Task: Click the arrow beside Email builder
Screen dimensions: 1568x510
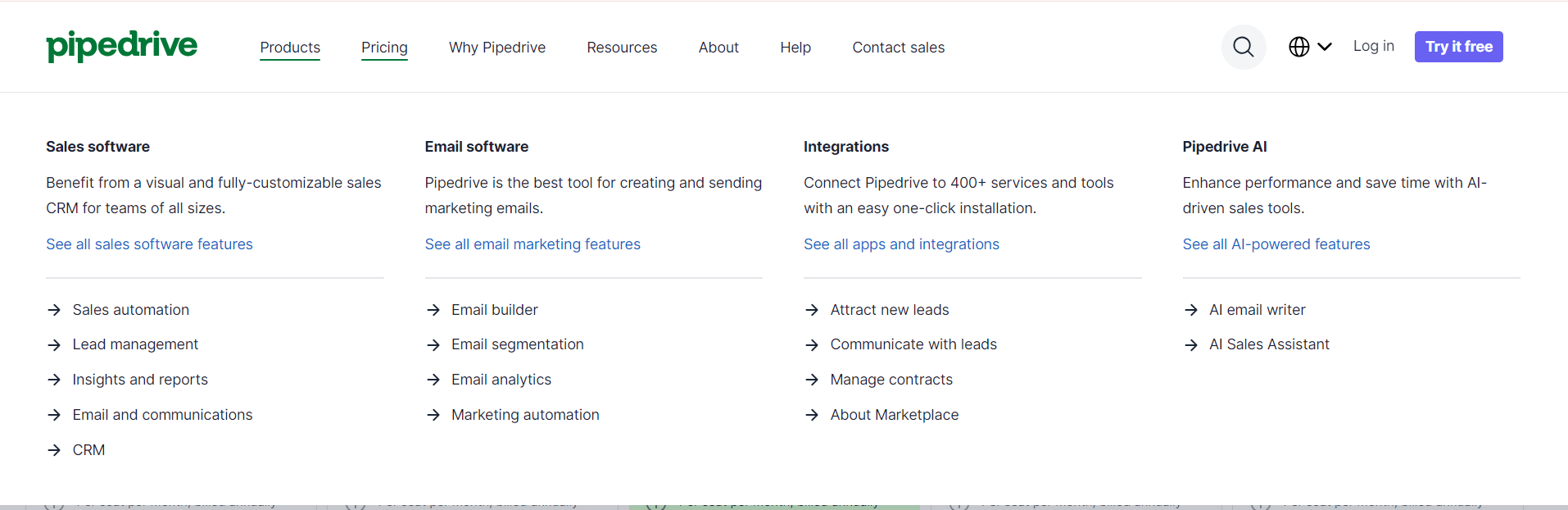Action: coord(433,310)
